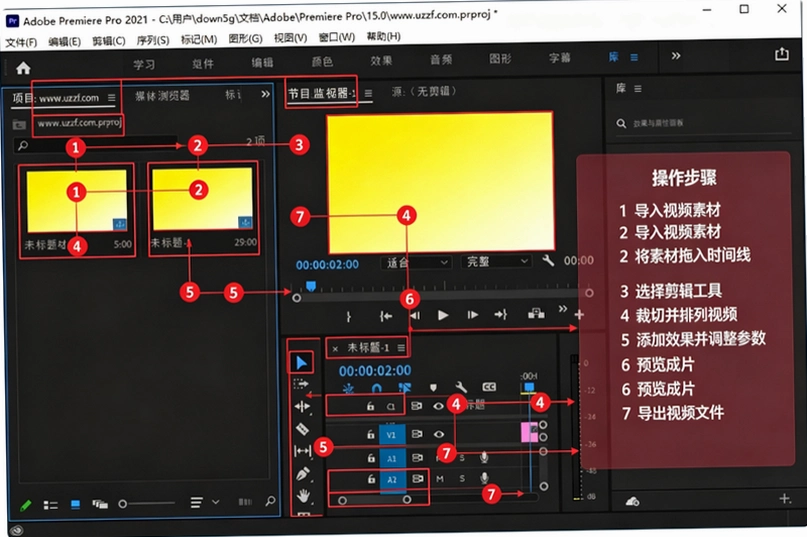Click the timeline timecode 00:00:02:00
807x537 pixels.
tap(375, 371)
